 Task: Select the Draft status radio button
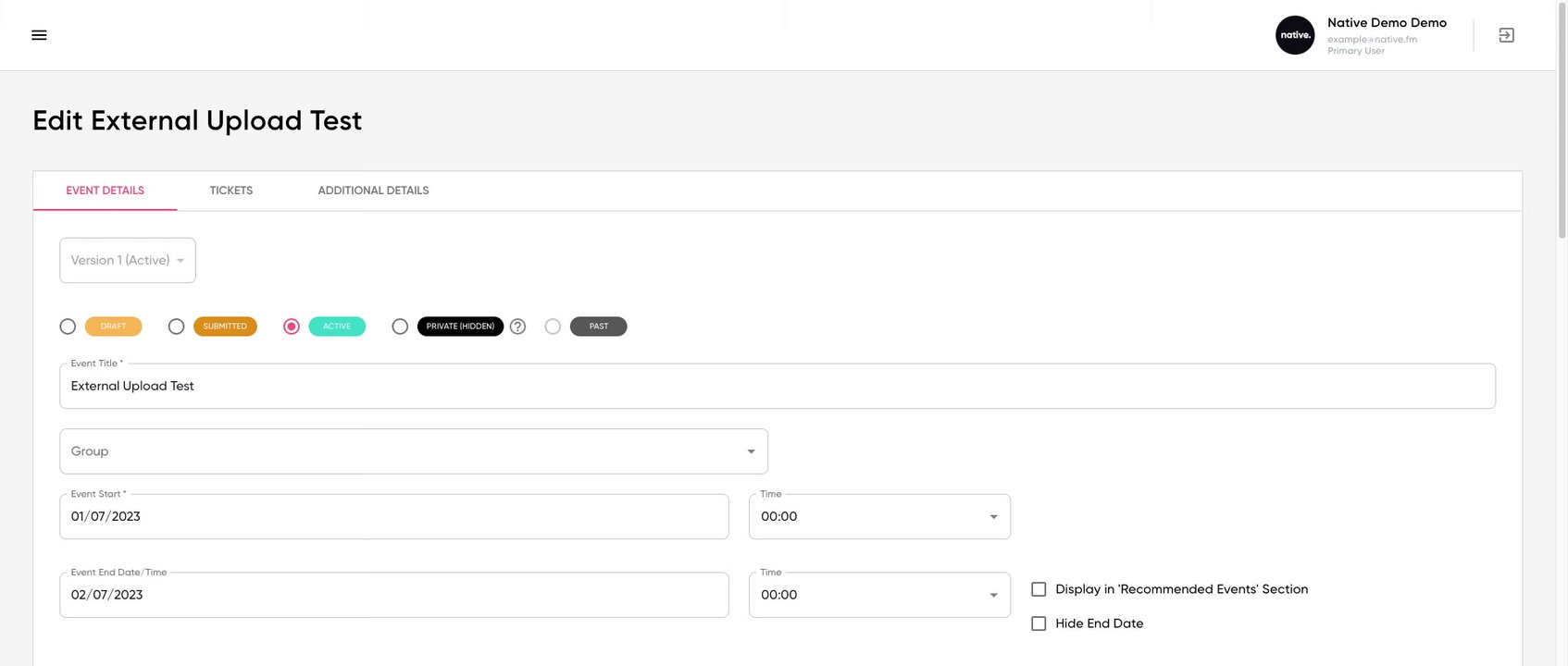tap(68, 327)
